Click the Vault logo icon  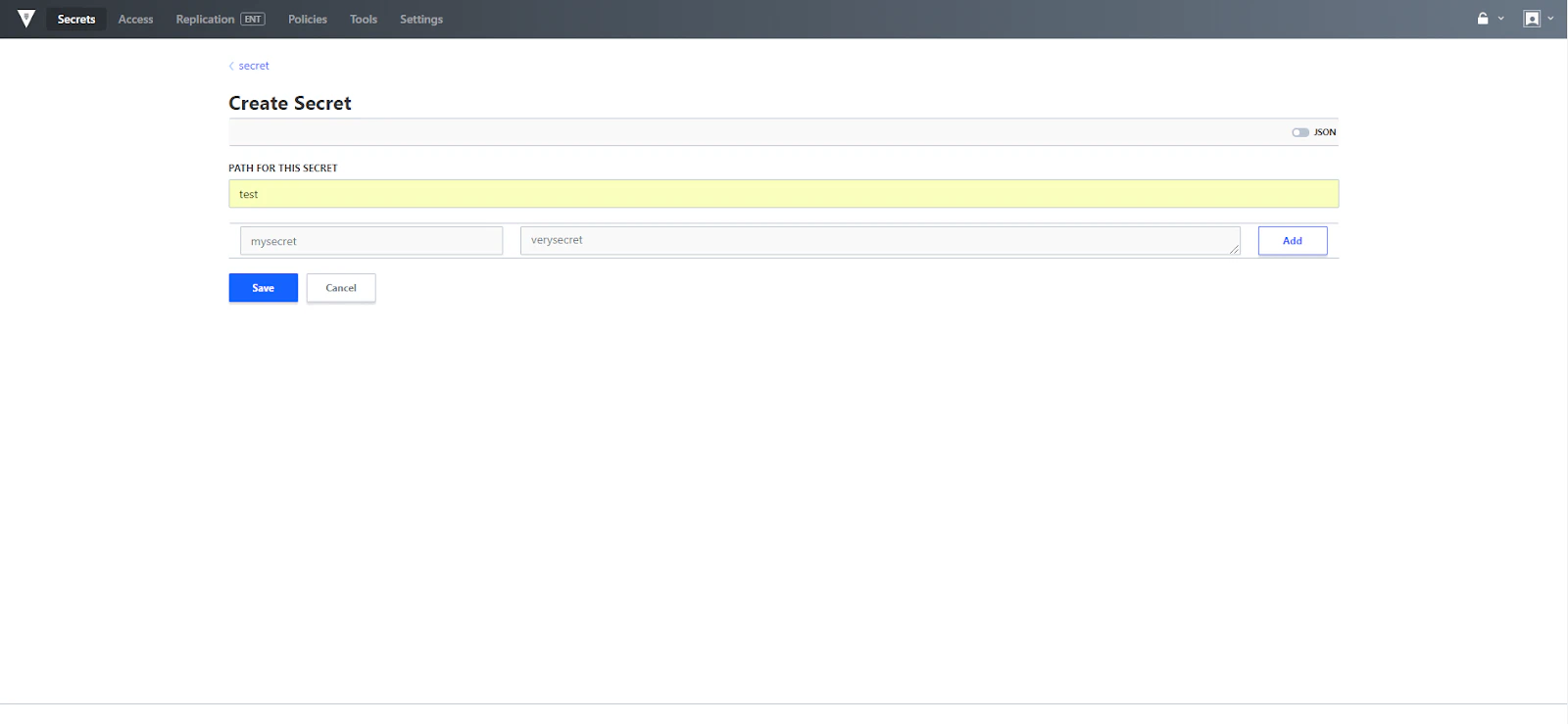point(26,19)
